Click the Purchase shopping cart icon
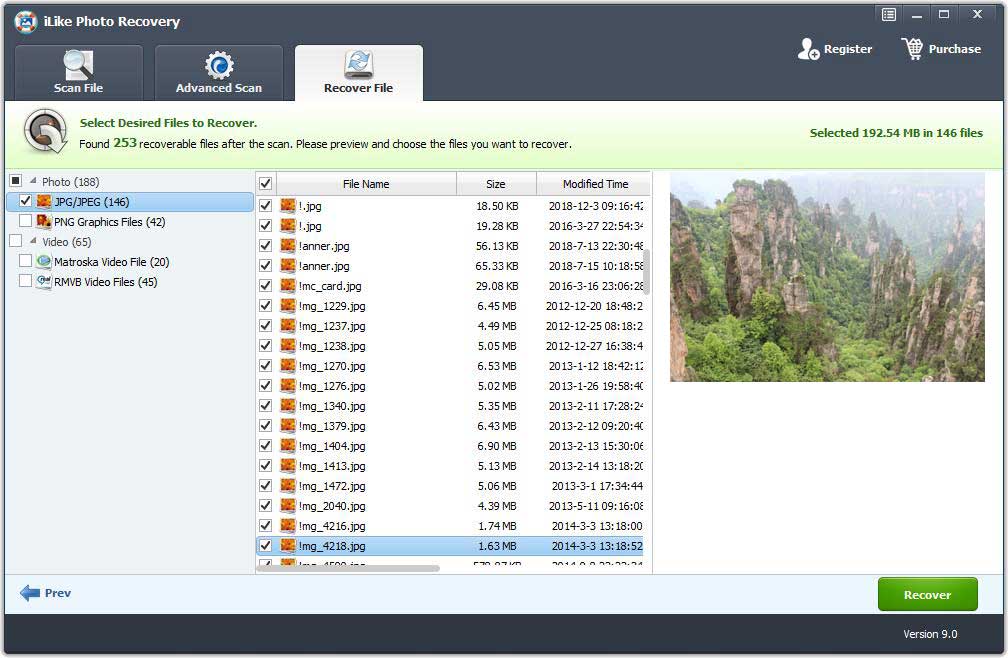This screenshot has height=658, width=1008. (912, 49)
